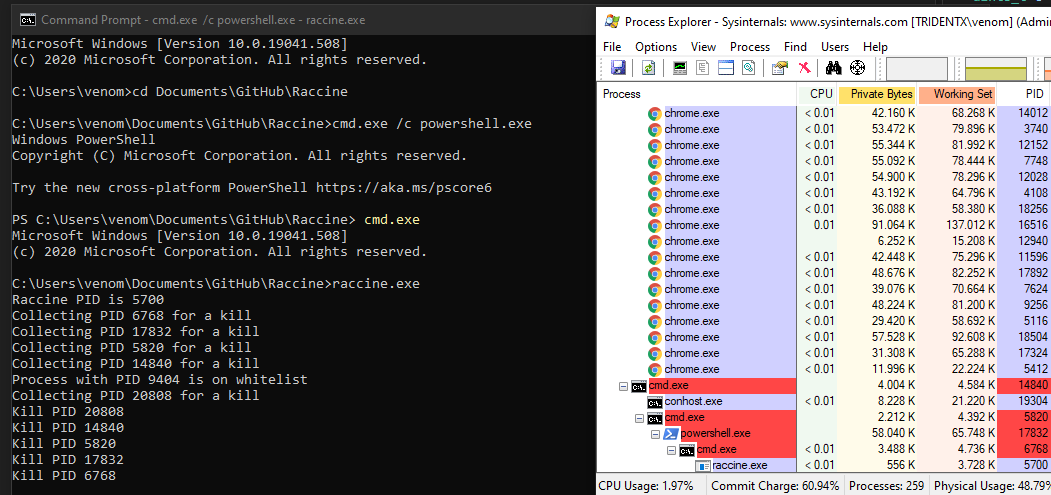
Task: Sort by the CPU column header
Action: (818, 95)
